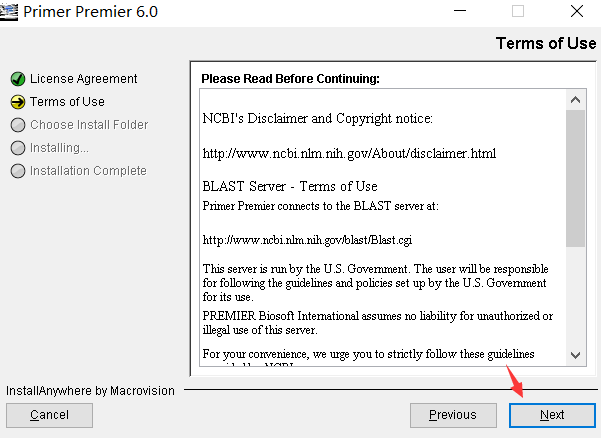Click the Primer Premier app icon in title bar

(x=8, y=11)
